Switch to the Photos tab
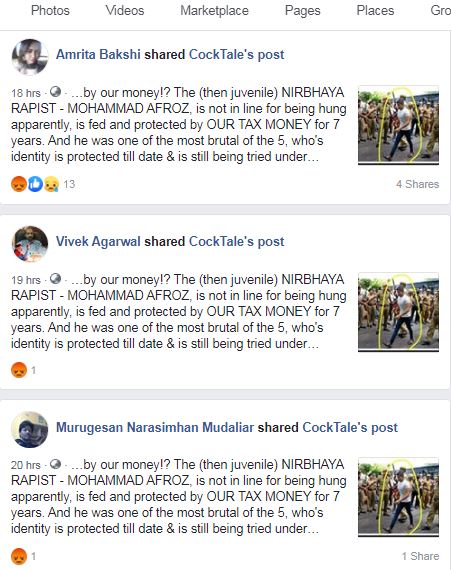This screenshot has width=451, height=570. pos(50,11)
